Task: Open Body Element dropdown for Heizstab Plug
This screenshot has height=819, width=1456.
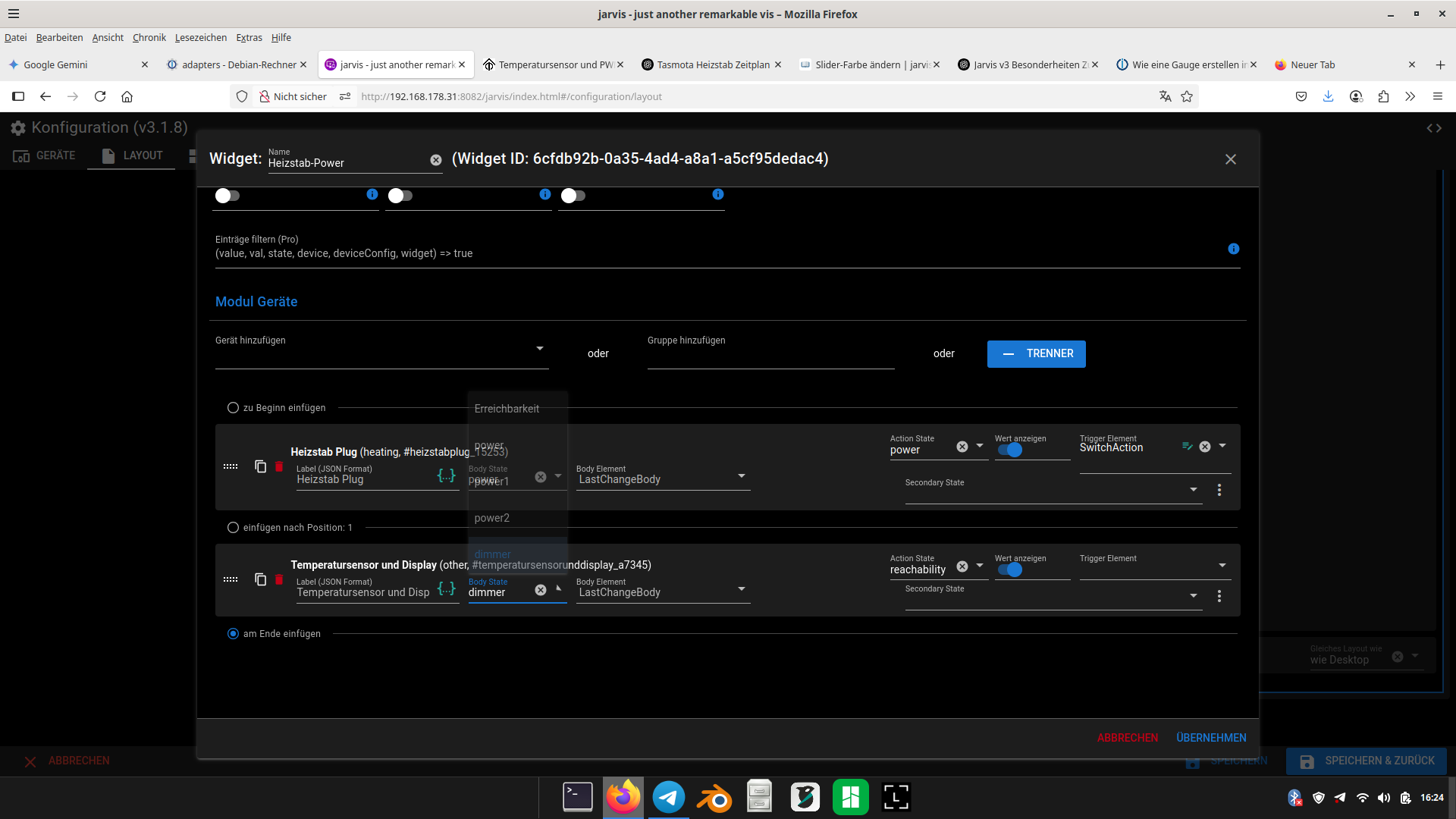Action: pos(741,476)
